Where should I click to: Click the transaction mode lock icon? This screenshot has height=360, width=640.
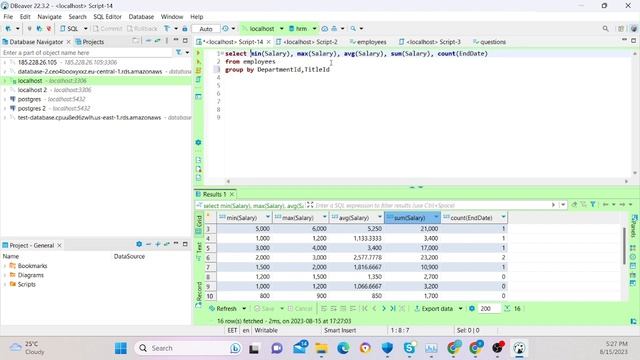click(x=185, y=29)
